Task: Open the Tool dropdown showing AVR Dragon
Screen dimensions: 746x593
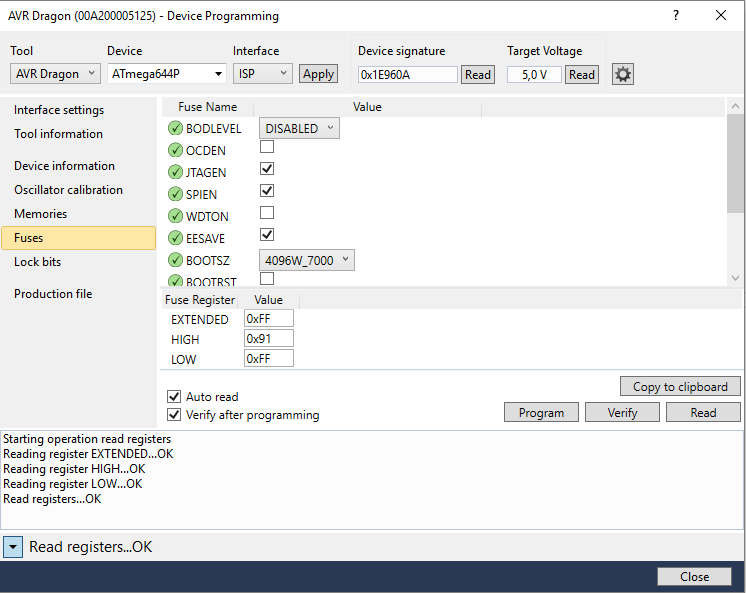Action: (55, 74)
